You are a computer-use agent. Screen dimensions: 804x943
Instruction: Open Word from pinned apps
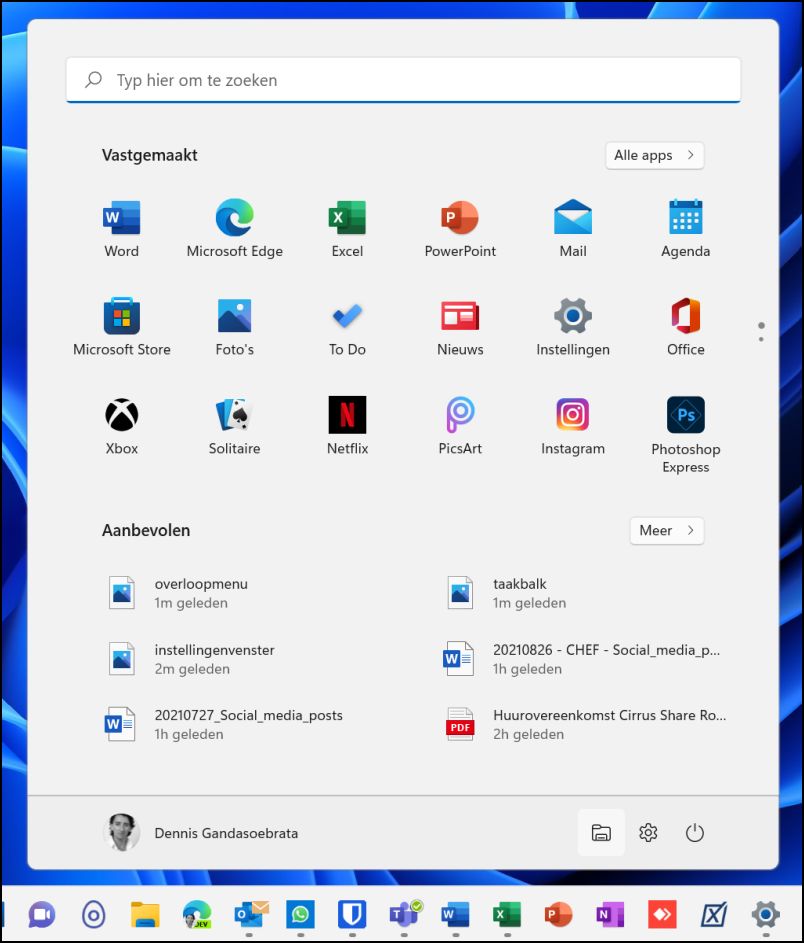pyautogui.click(x=121, y=229)
